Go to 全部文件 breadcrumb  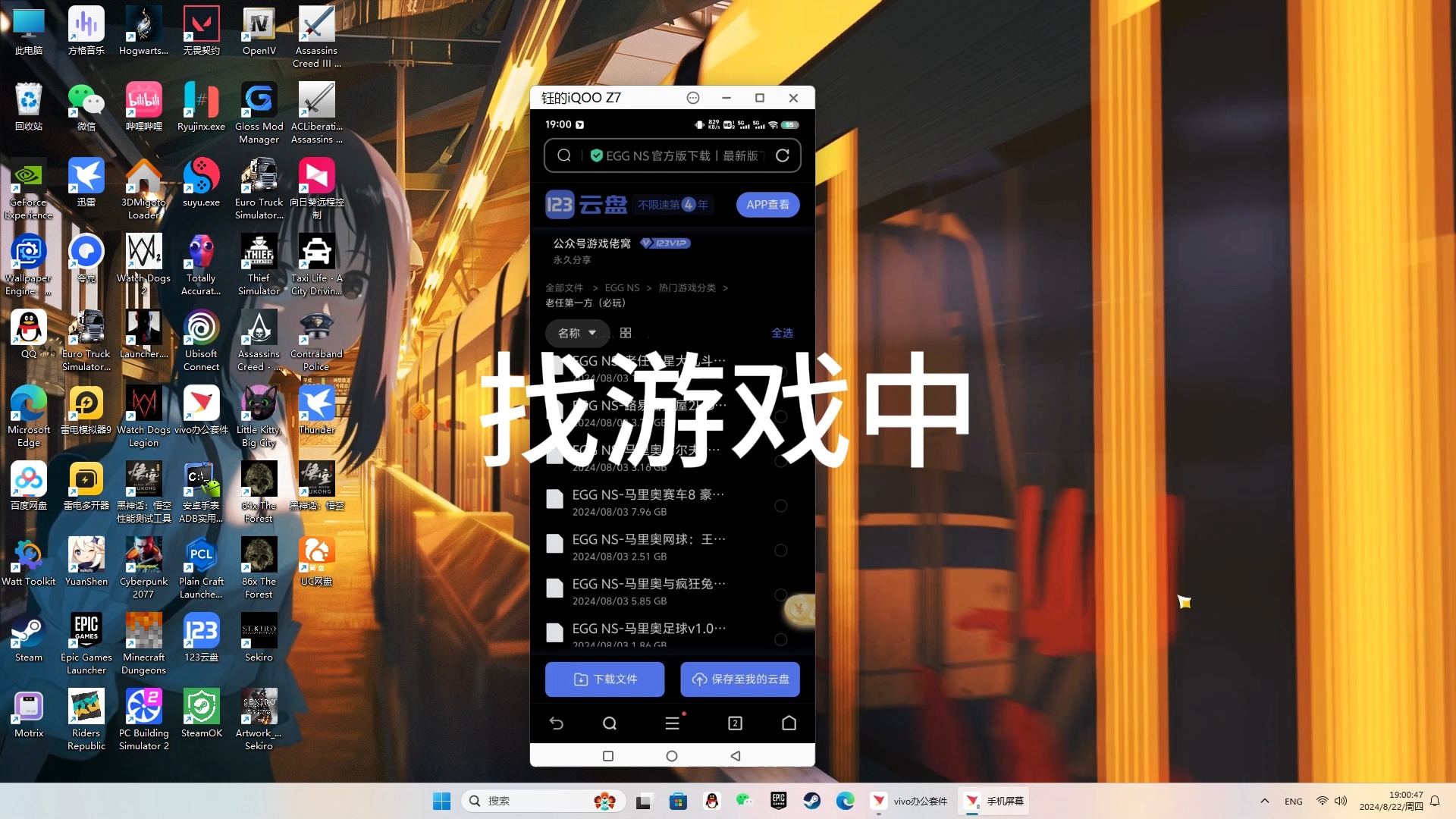[x=564, y=288]
